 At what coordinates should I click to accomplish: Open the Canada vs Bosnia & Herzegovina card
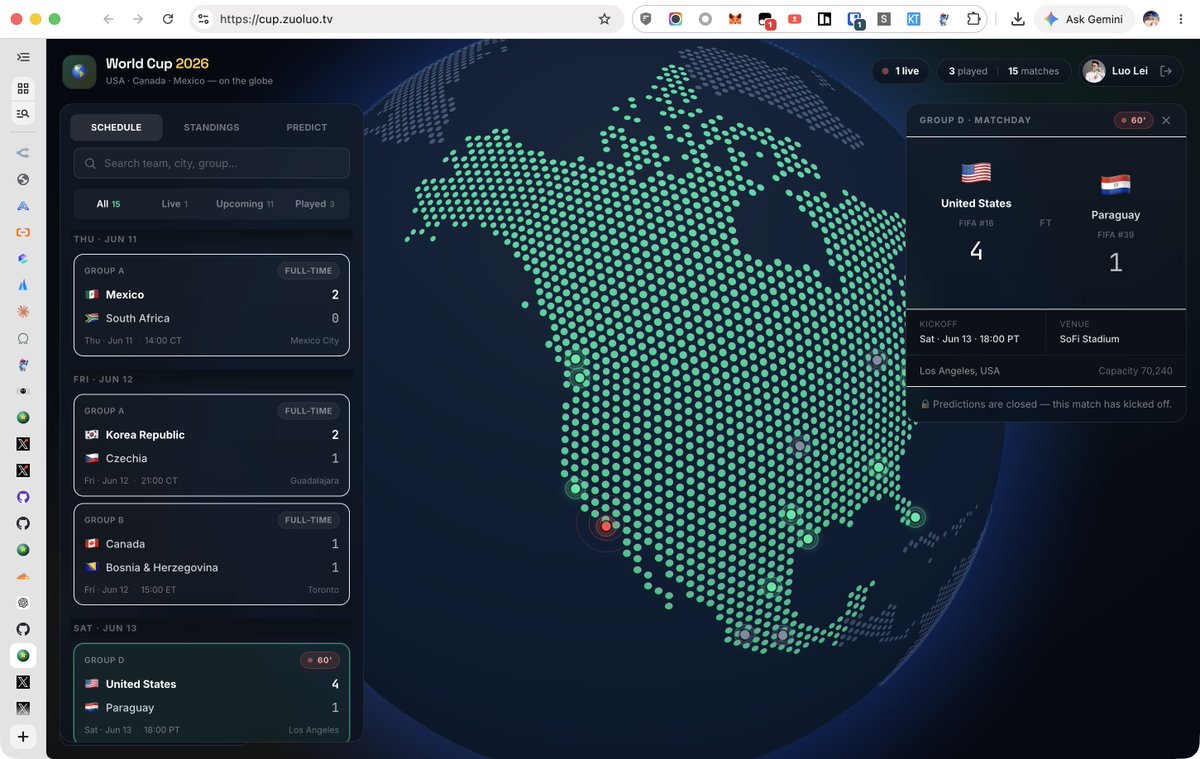(211, 554)
